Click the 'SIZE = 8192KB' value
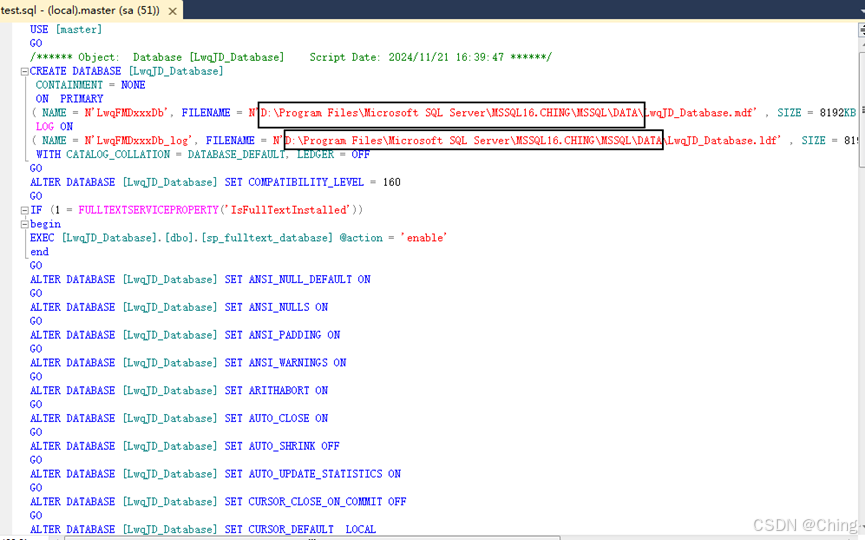Image resolution: width=865 pixels, height=540 pixels. coord(816,113)
